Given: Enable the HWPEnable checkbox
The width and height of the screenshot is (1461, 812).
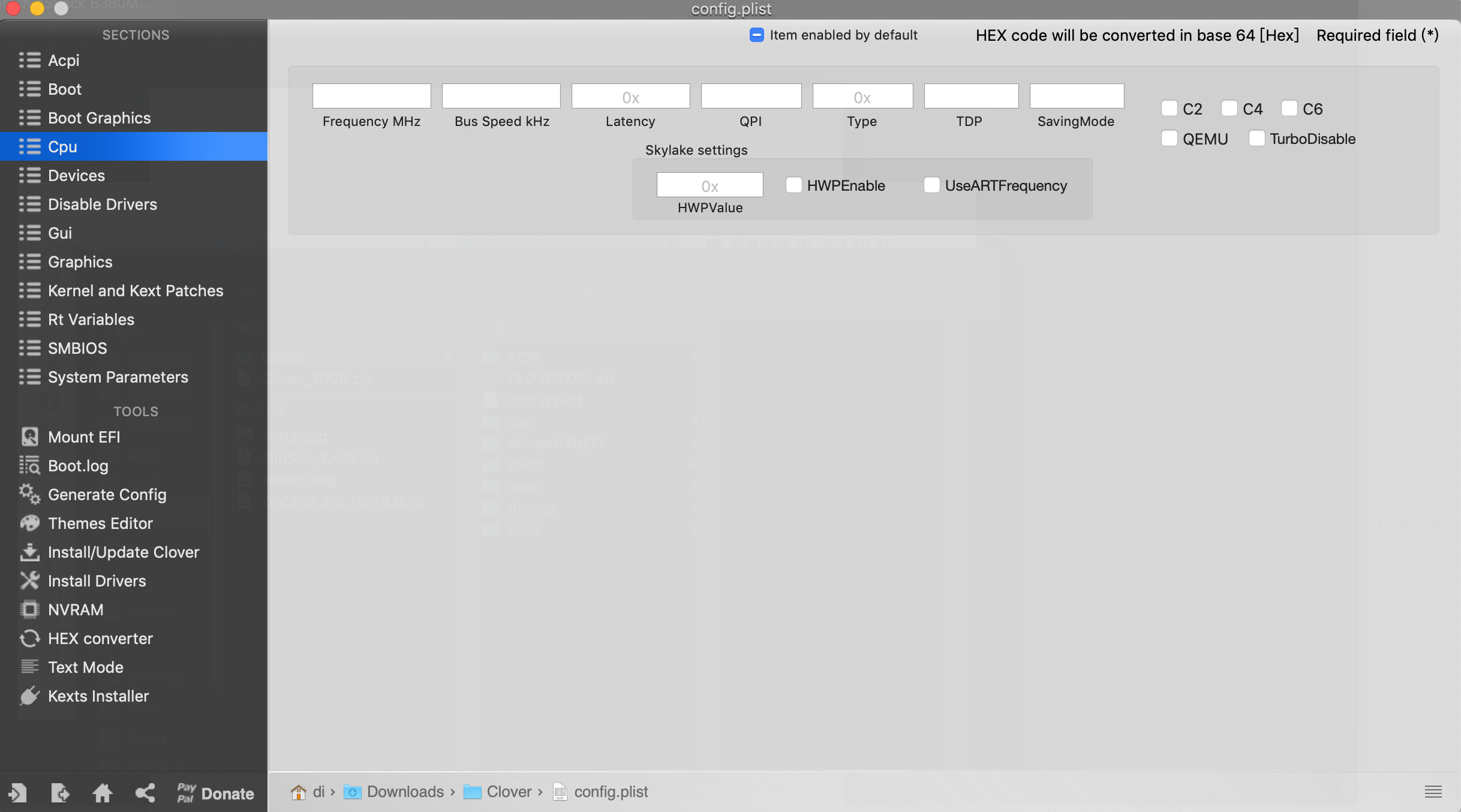Looking at the screenshot, I should (793, 185).
